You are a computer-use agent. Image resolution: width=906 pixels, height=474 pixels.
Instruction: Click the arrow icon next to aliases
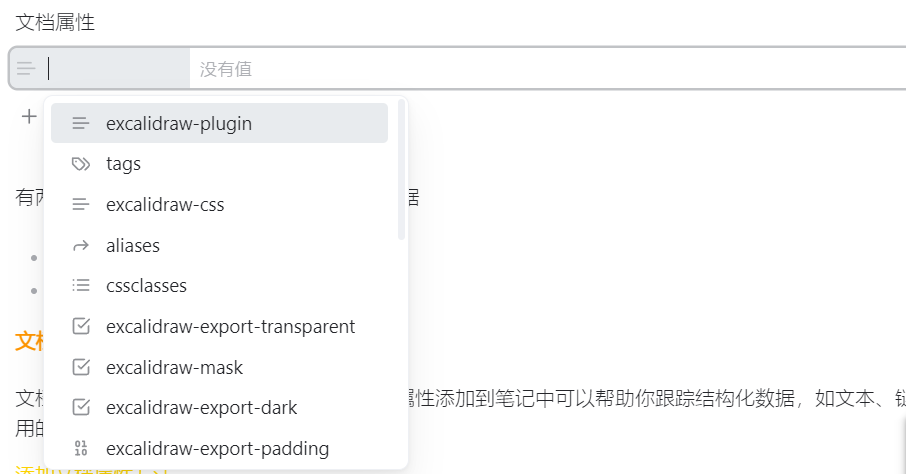81,246
